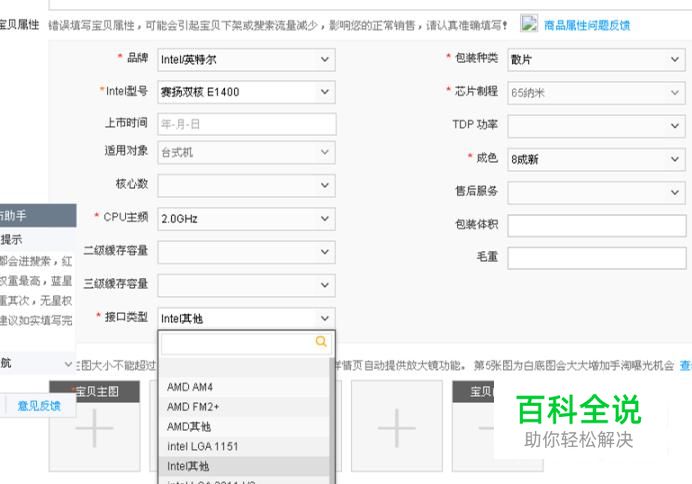The width and height of the screenshot is (692, 484).
Task: Expand the 核心数 core count dropdown
Action: [x=246, y=186]
